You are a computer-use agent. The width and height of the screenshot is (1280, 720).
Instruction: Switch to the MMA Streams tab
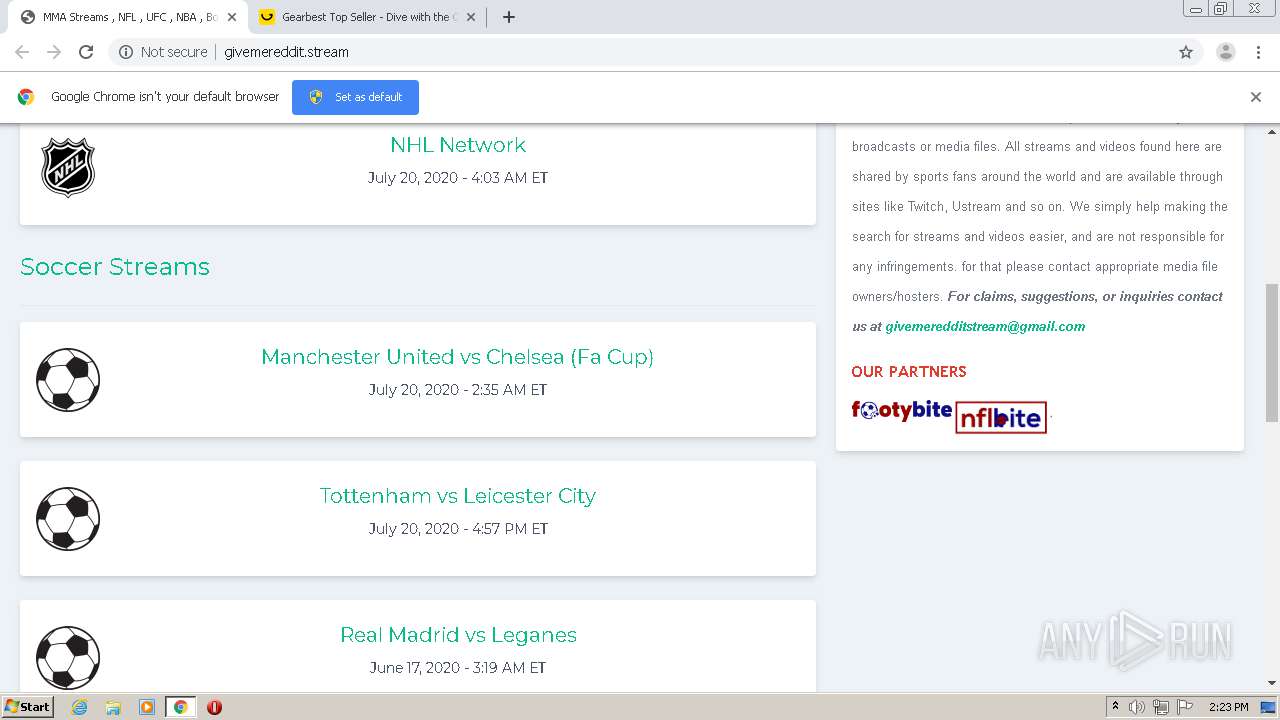pyautogui.click(x=128, y=17)
